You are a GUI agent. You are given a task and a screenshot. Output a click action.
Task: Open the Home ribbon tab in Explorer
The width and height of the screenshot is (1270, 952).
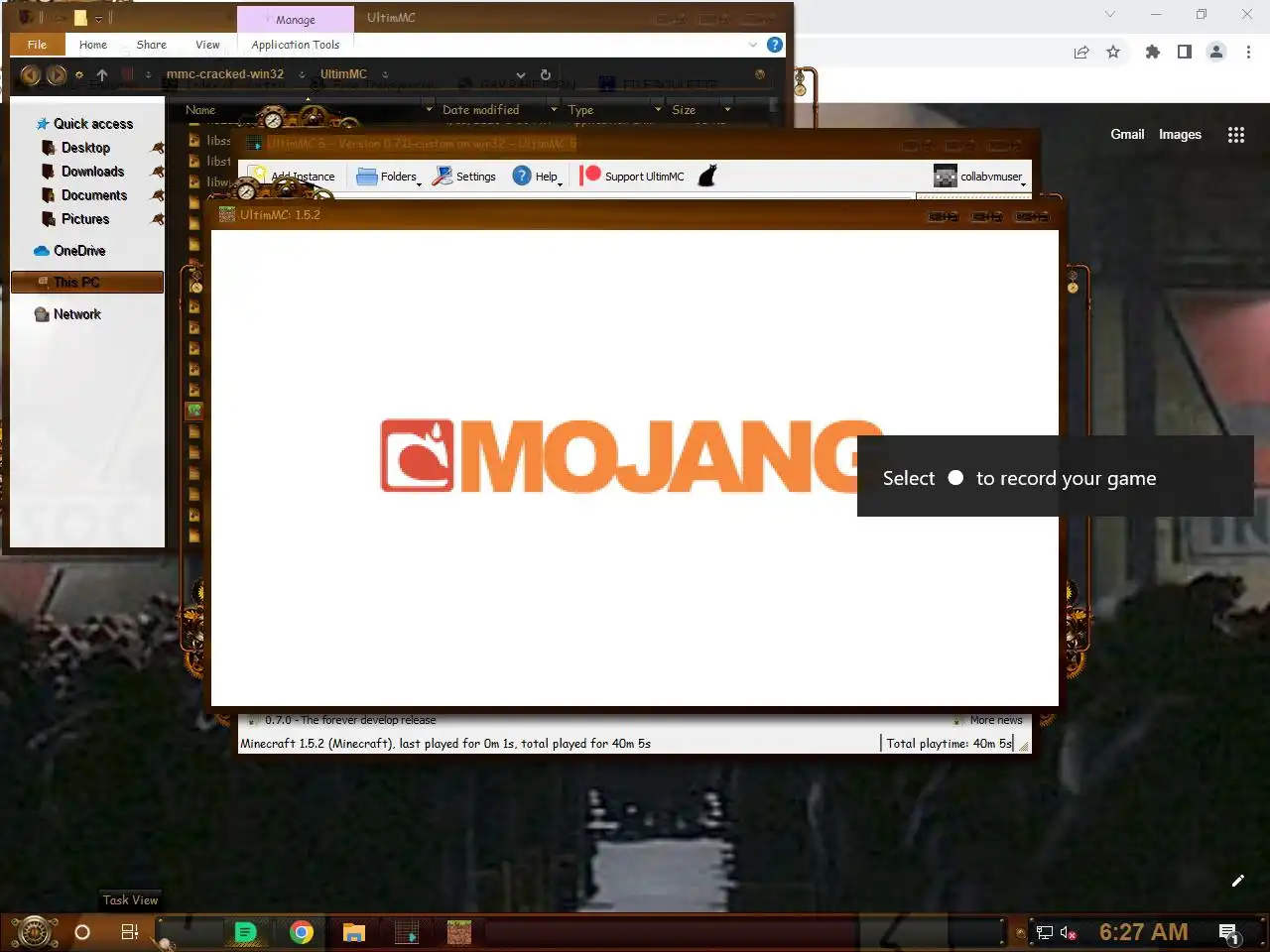tap(93, 45)
